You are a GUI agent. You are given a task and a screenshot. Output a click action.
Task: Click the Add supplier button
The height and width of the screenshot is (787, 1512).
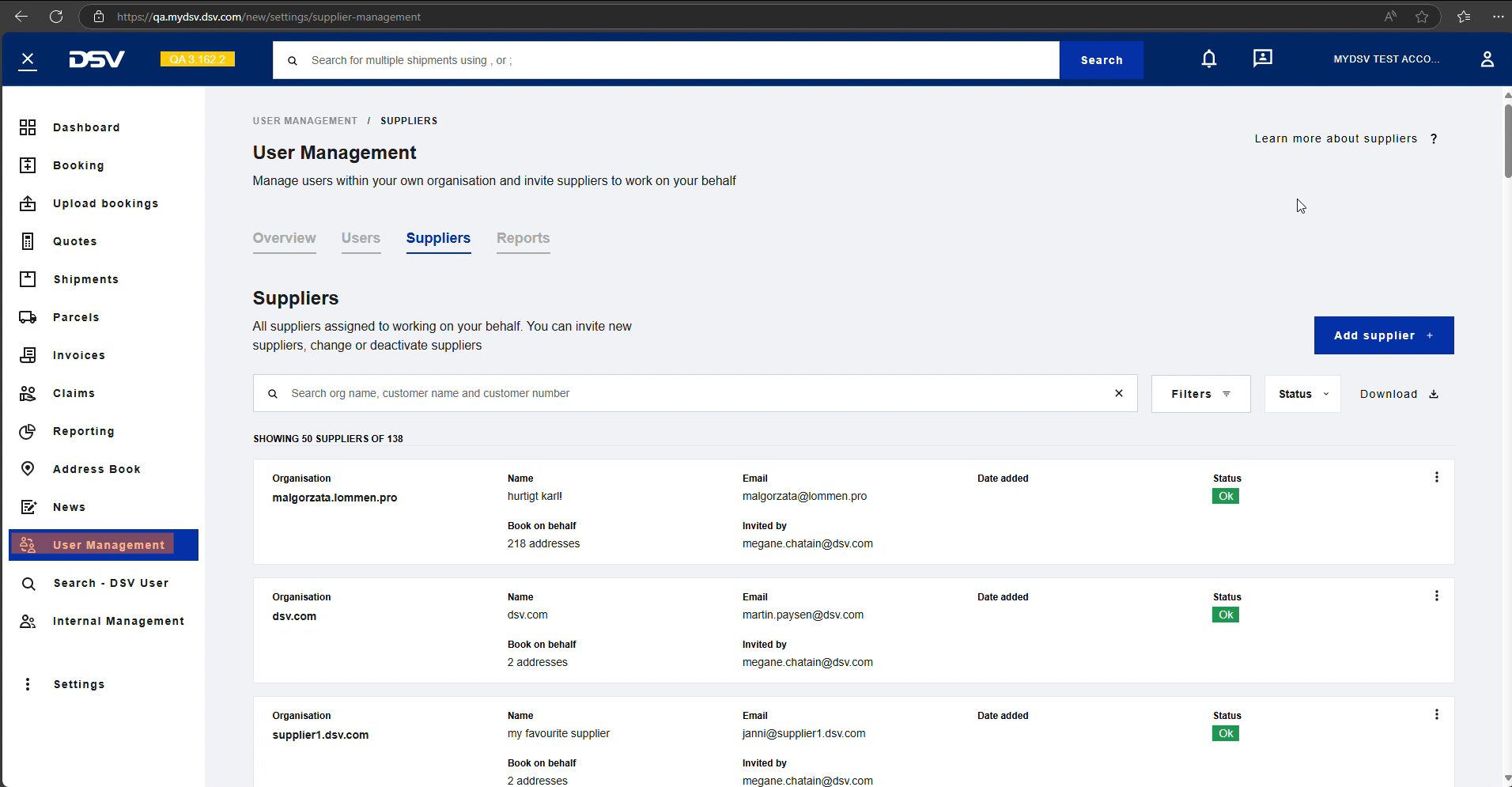click(1383, 335)
